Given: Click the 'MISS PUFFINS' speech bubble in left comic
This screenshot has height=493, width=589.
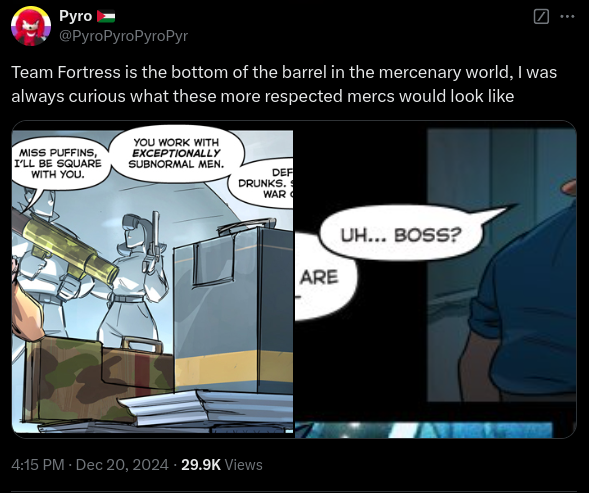Looking at the screenshot, I should [58, 164].
